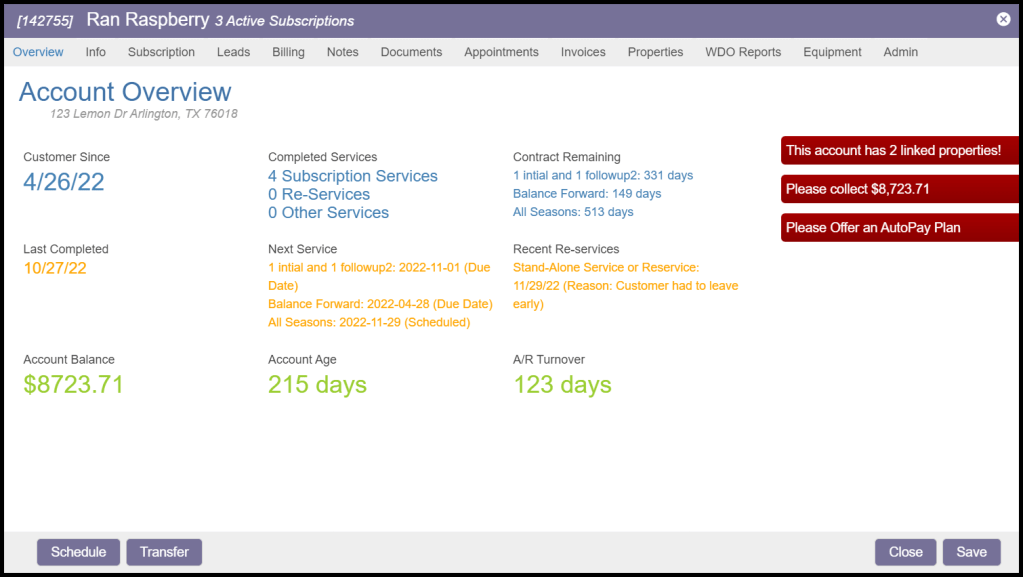Screen dimensions: 1023x577
Task: Click the Save button
Action: pos(971,552)
